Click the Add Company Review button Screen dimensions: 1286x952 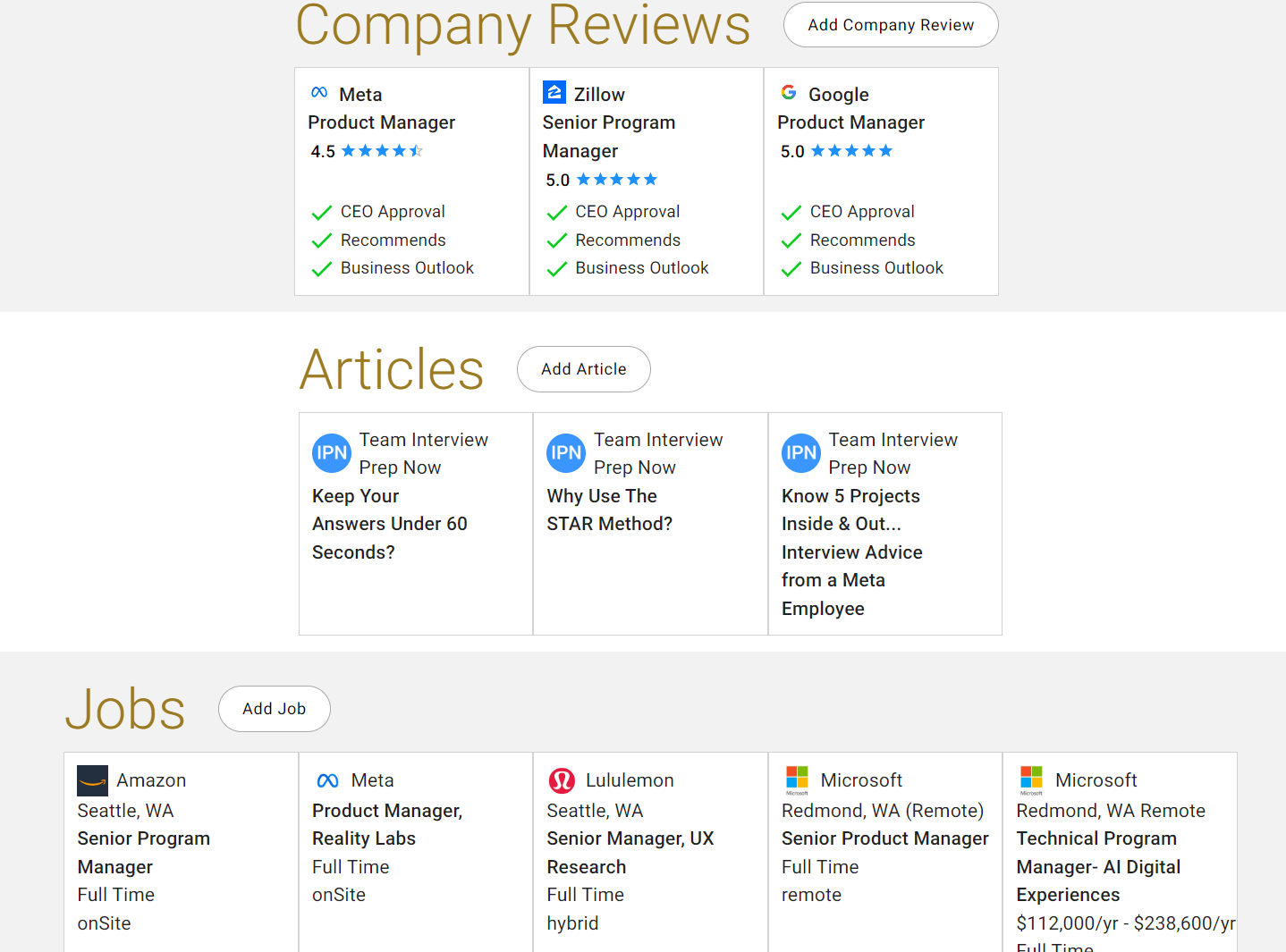[891, 24]
